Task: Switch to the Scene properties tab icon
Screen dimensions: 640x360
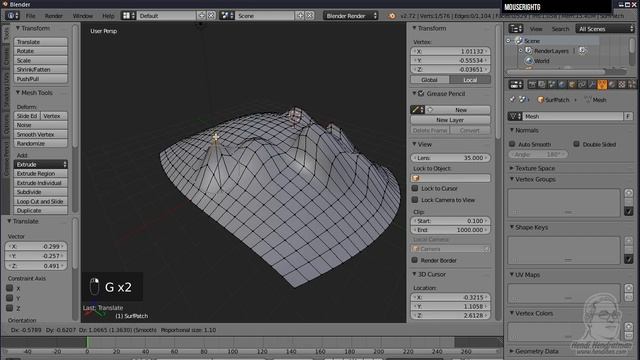Action: tap(552, 84)
